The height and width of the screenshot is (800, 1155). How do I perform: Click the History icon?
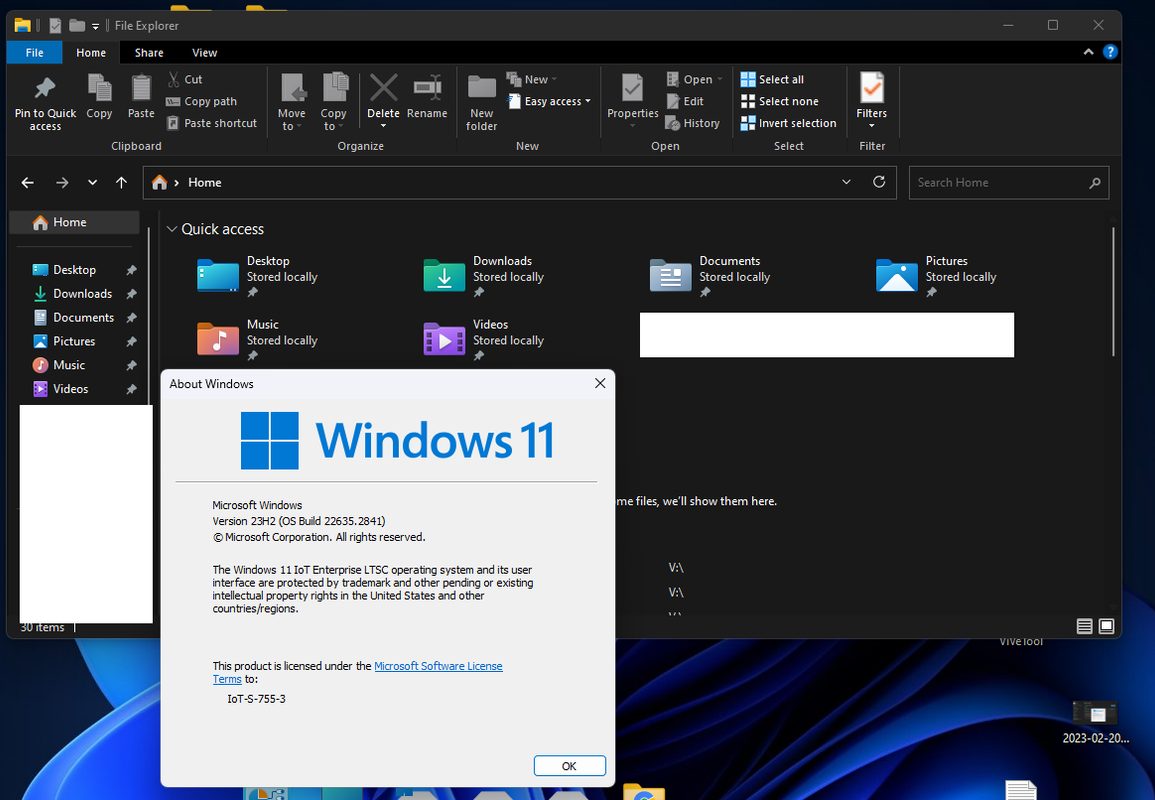click(x=673, y=123)
